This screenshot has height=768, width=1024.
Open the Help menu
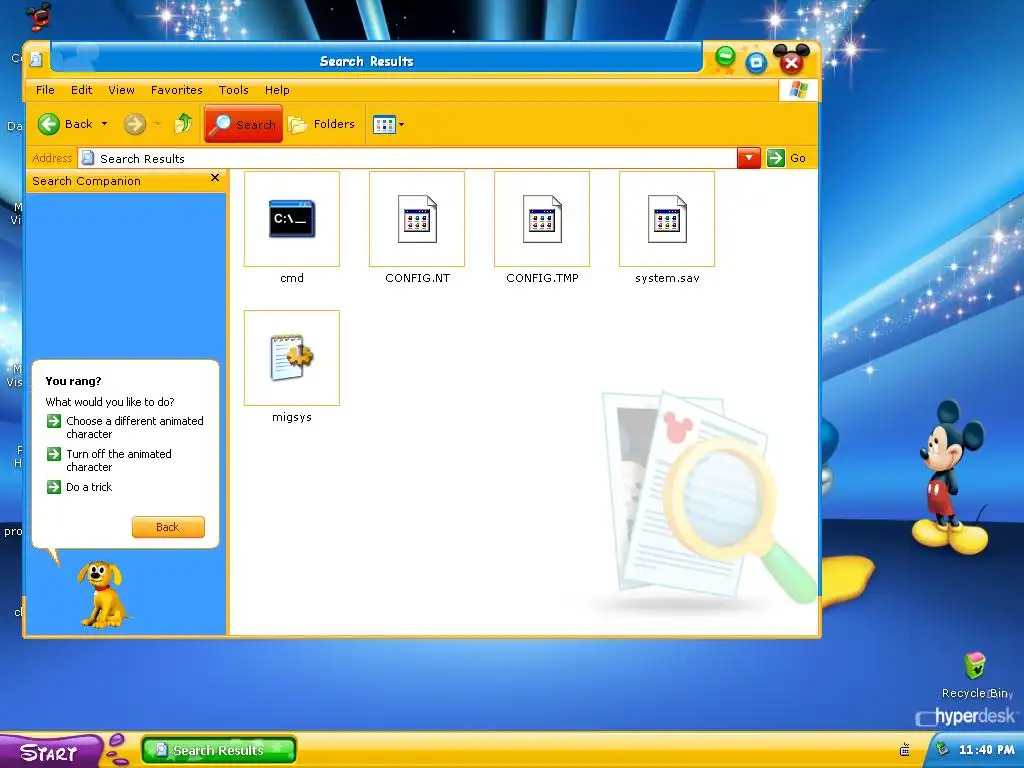[x=277, y=90]
